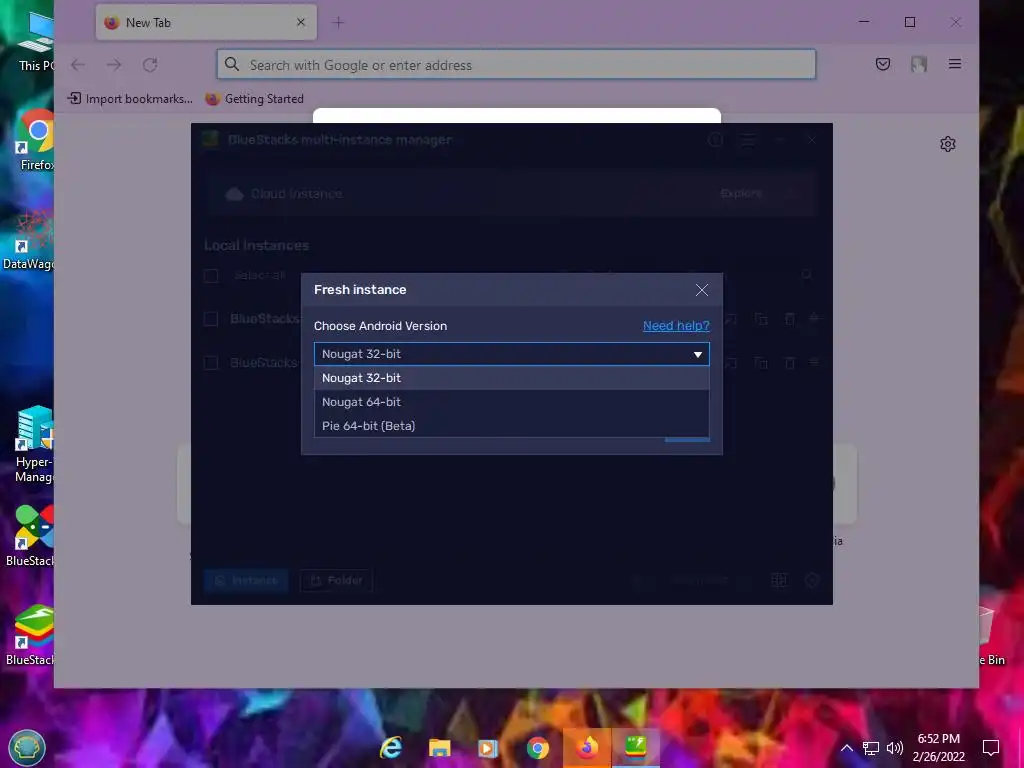Open Getting Started bookmark
The width and height of the screenshot is (1024, 768).
pos(254,99)
